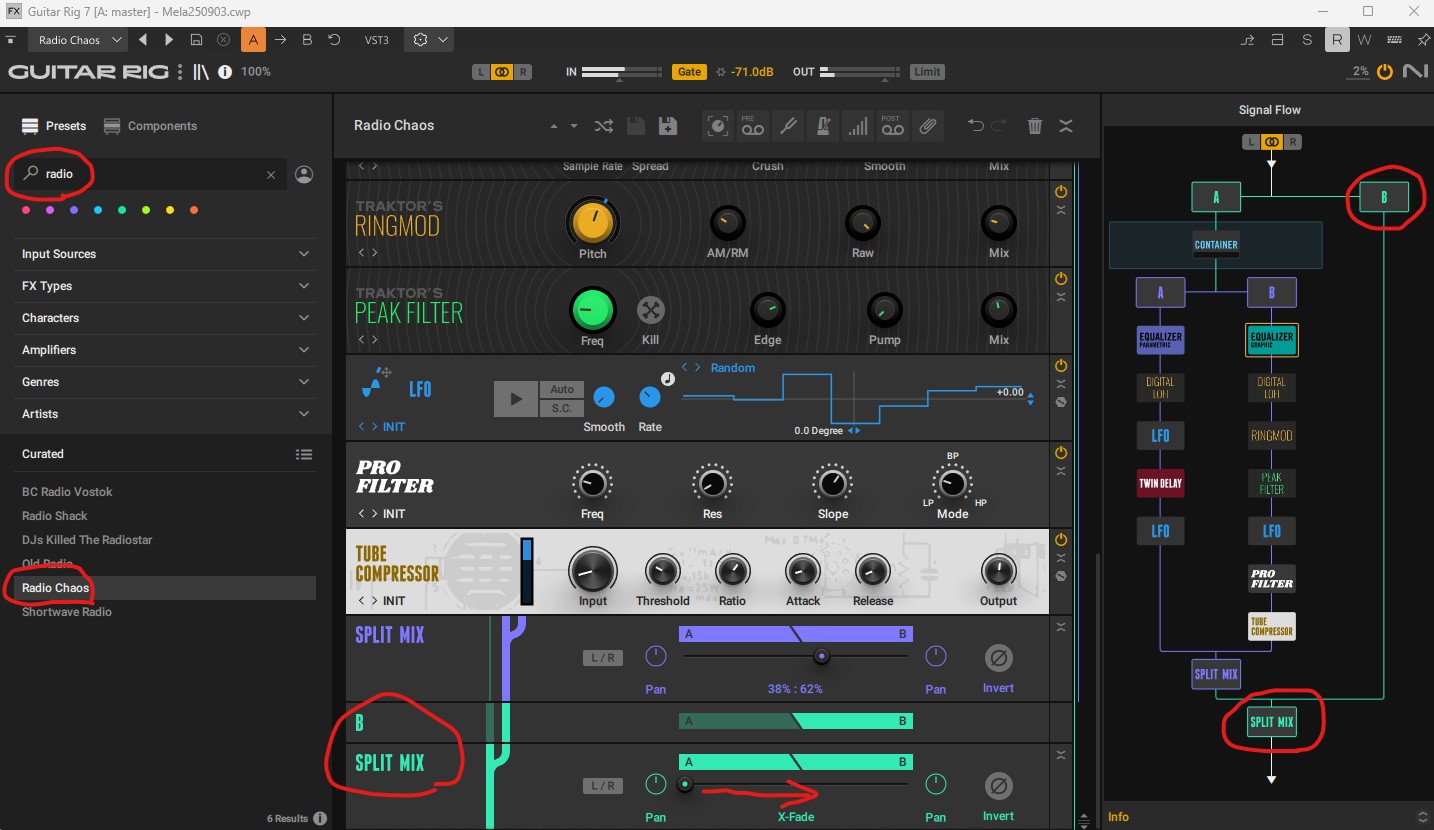Toggle the Tube Compressor power button
Image resolution: width=1434 pixels, height=830 pixels.
1061,540
